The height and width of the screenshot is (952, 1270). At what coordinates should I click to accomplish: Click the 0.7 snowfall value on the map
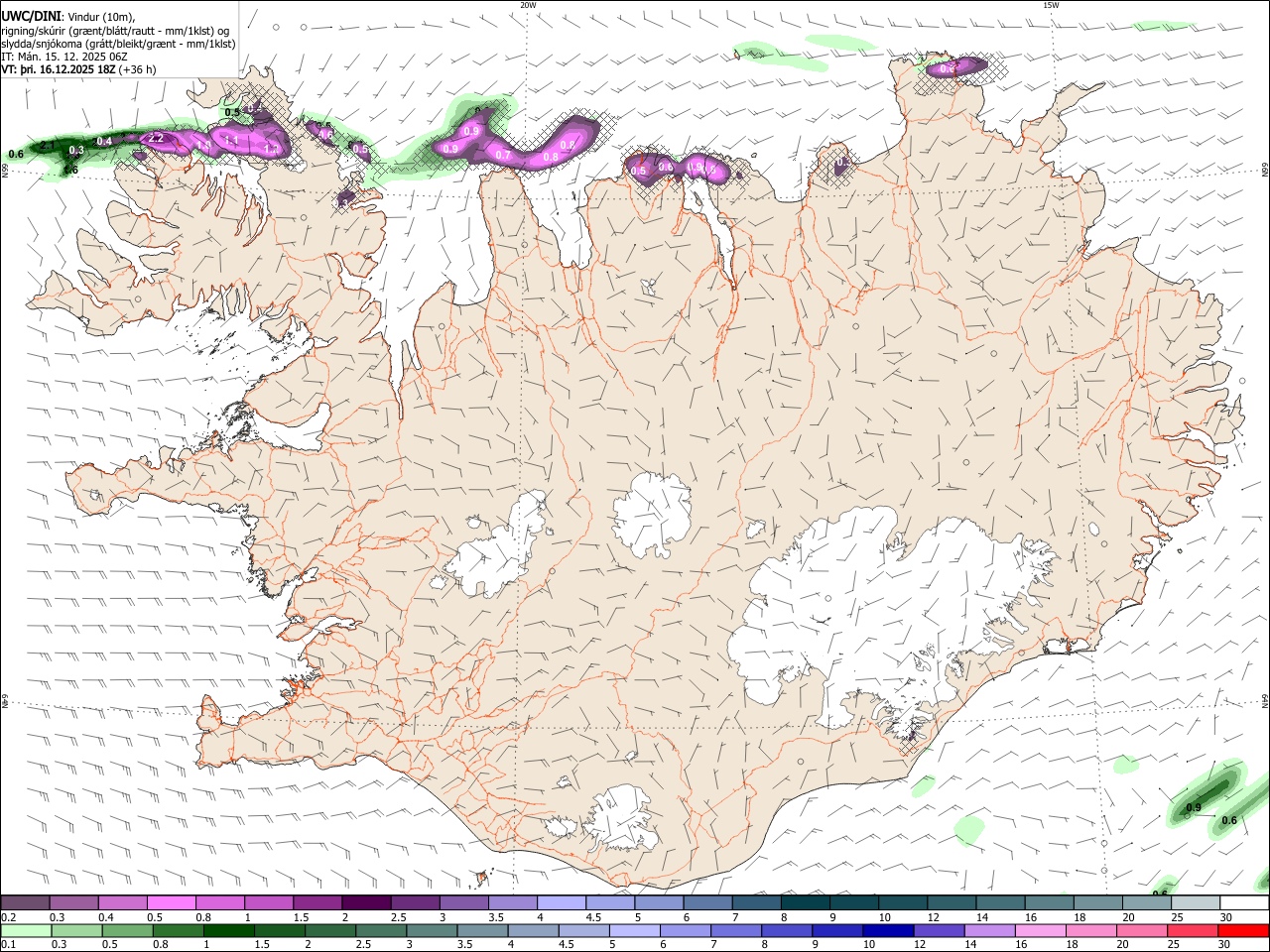pos(502,155)
